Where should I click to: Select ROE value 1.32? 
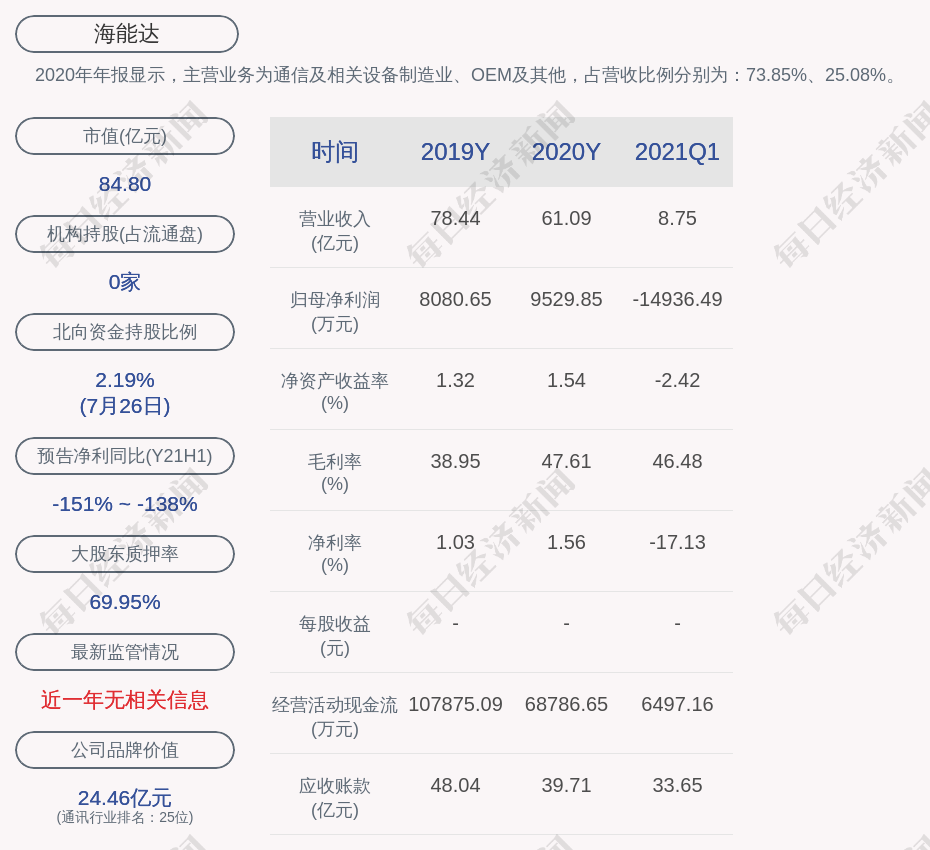coord(455,380)
